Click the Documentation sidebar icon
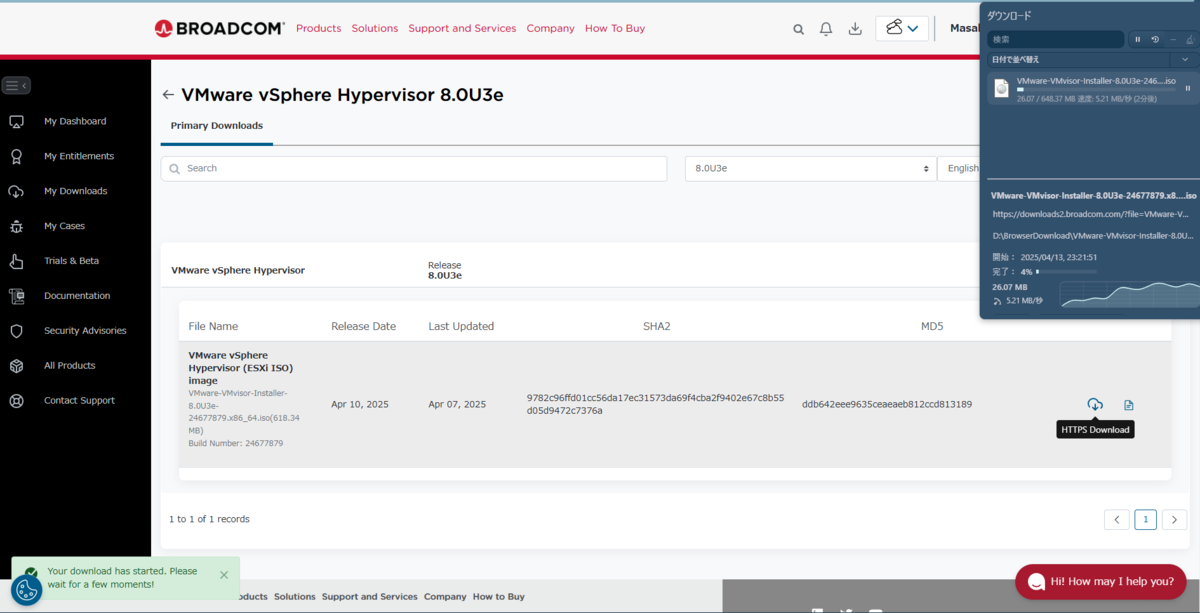This screenshot has width=1200, height=613. pos(16,296)
